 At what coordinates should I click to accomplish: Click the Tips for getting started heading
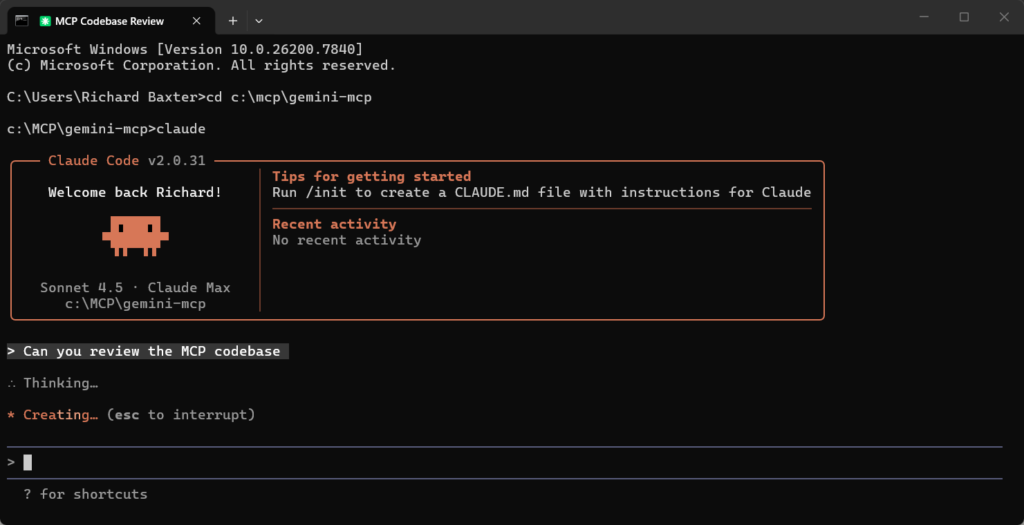[x=371, y=176]
